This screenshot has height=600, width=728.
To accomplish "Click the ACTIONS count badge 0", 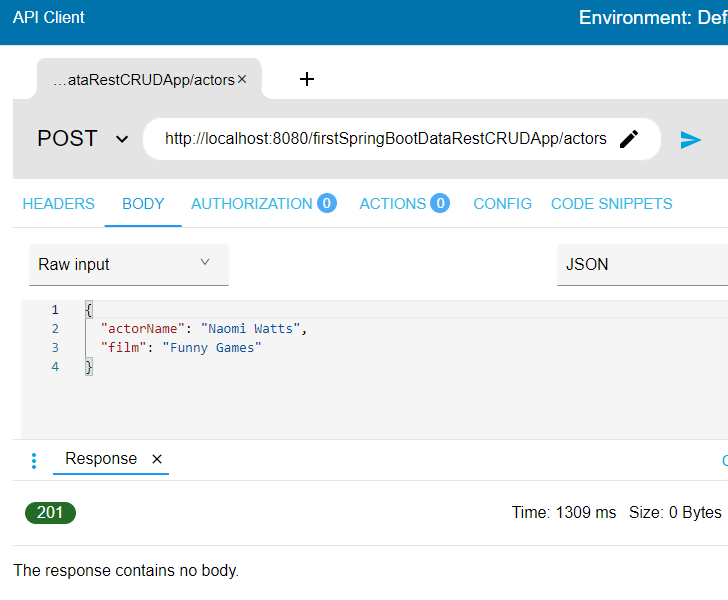I will pos(440,203).
